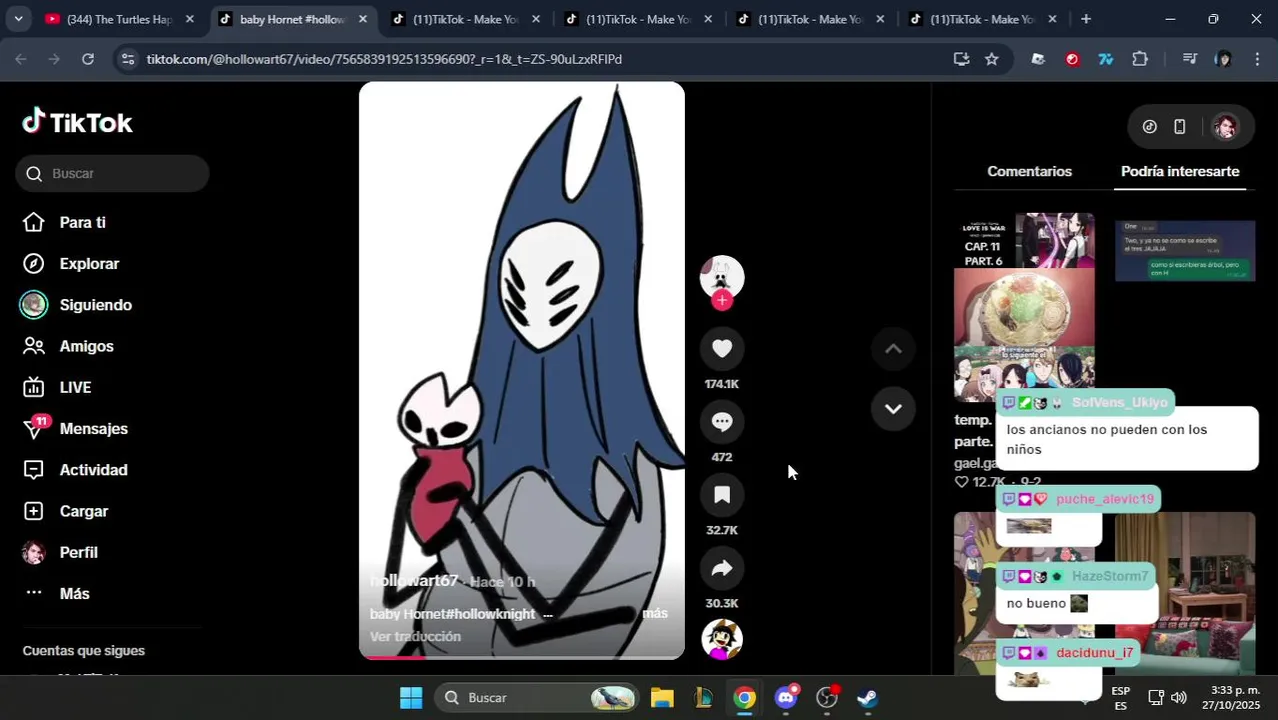The image size is (1278, 720).
Task: Open volume control in system tray
Action: (1179, 697)
